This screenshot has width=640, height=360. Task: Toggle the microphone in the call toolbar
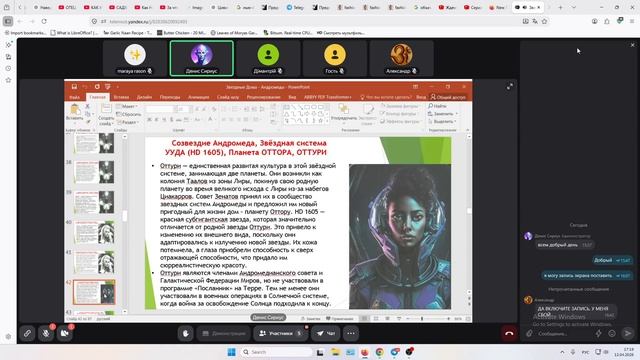click(46, 333)
